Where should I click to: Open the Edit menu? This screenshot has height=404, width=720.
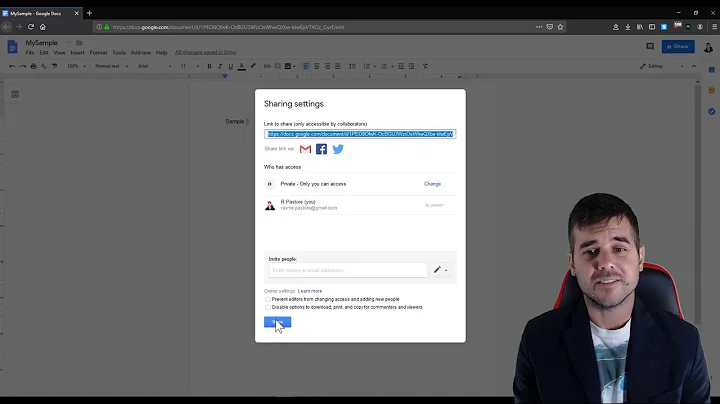tap(44, 53)
